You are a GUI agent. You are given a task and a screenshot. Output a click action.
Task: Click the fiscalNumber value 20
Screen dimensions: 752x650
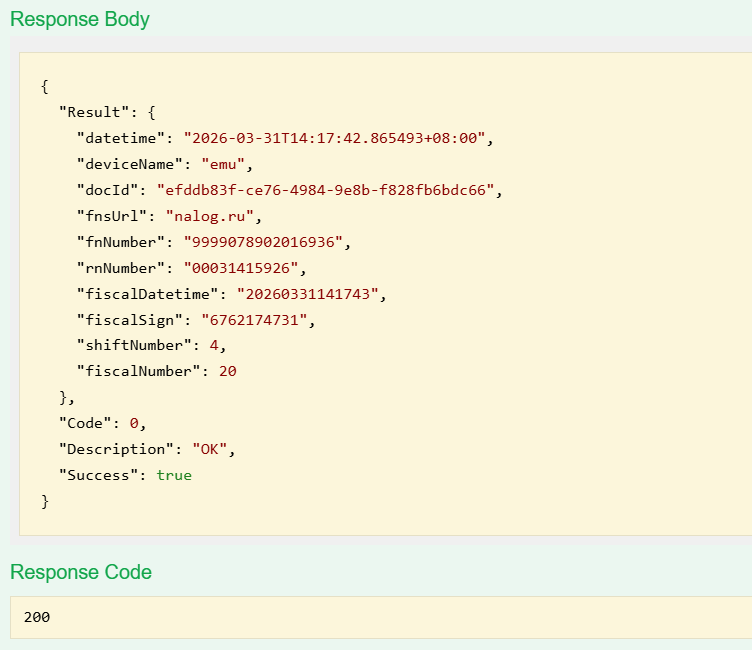227,371
